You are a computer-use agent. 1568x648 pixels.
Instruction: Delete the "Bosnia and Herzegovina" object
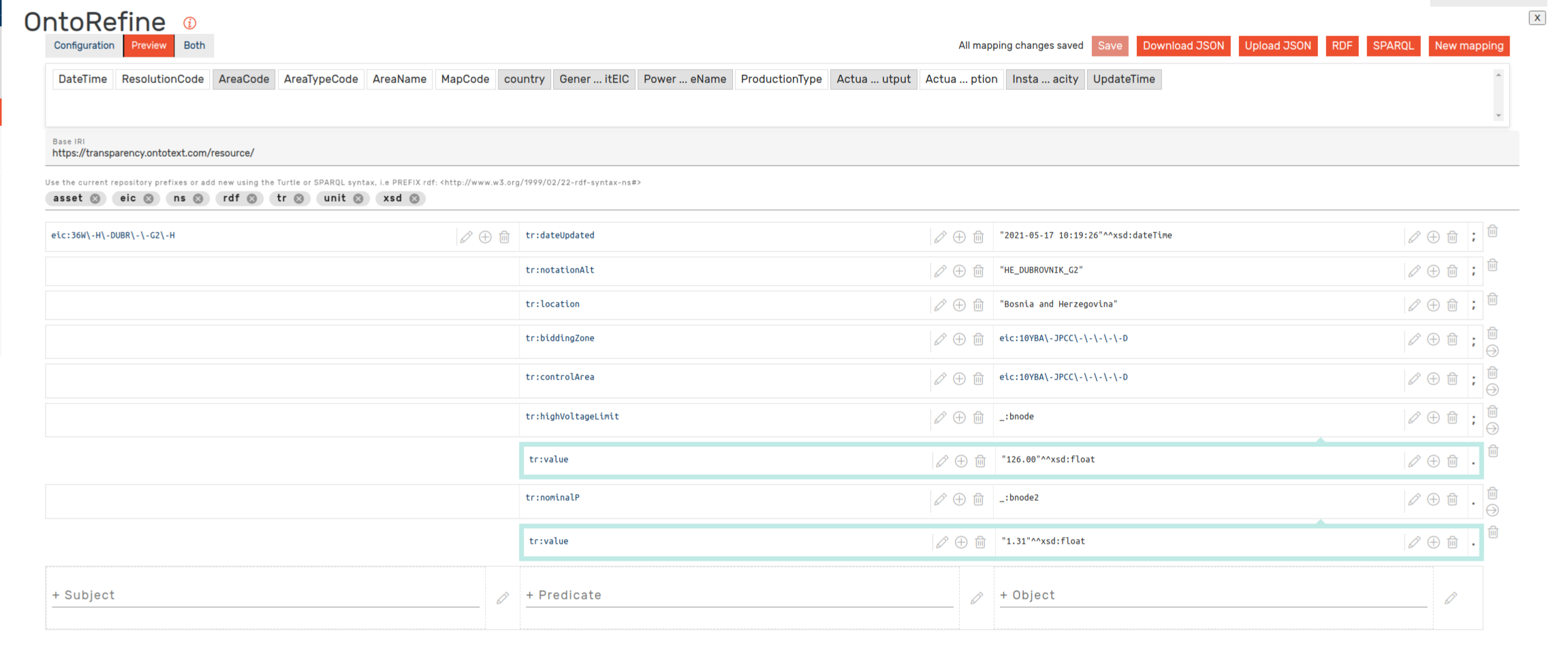[x=1452, y=305]
